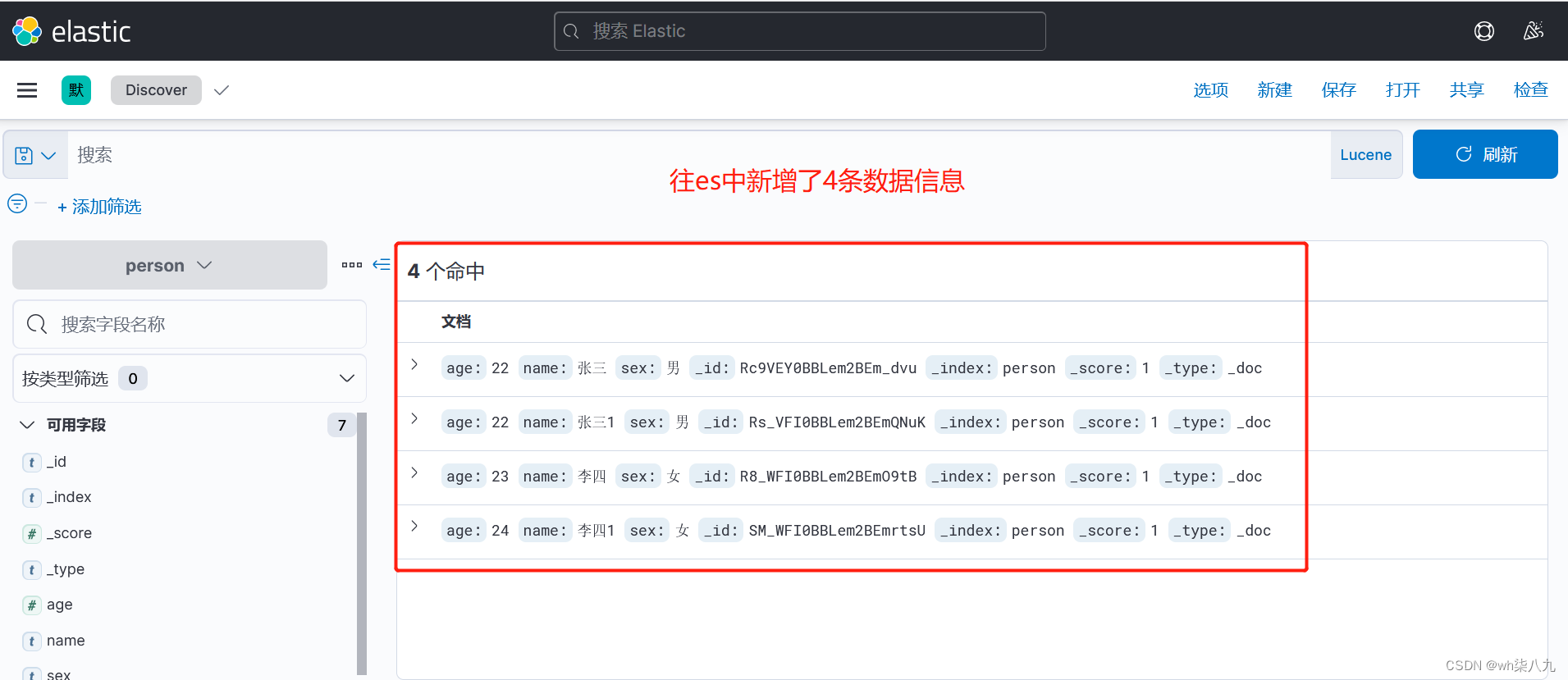Click the 4 个命中 hit count

tap(446, 272)
